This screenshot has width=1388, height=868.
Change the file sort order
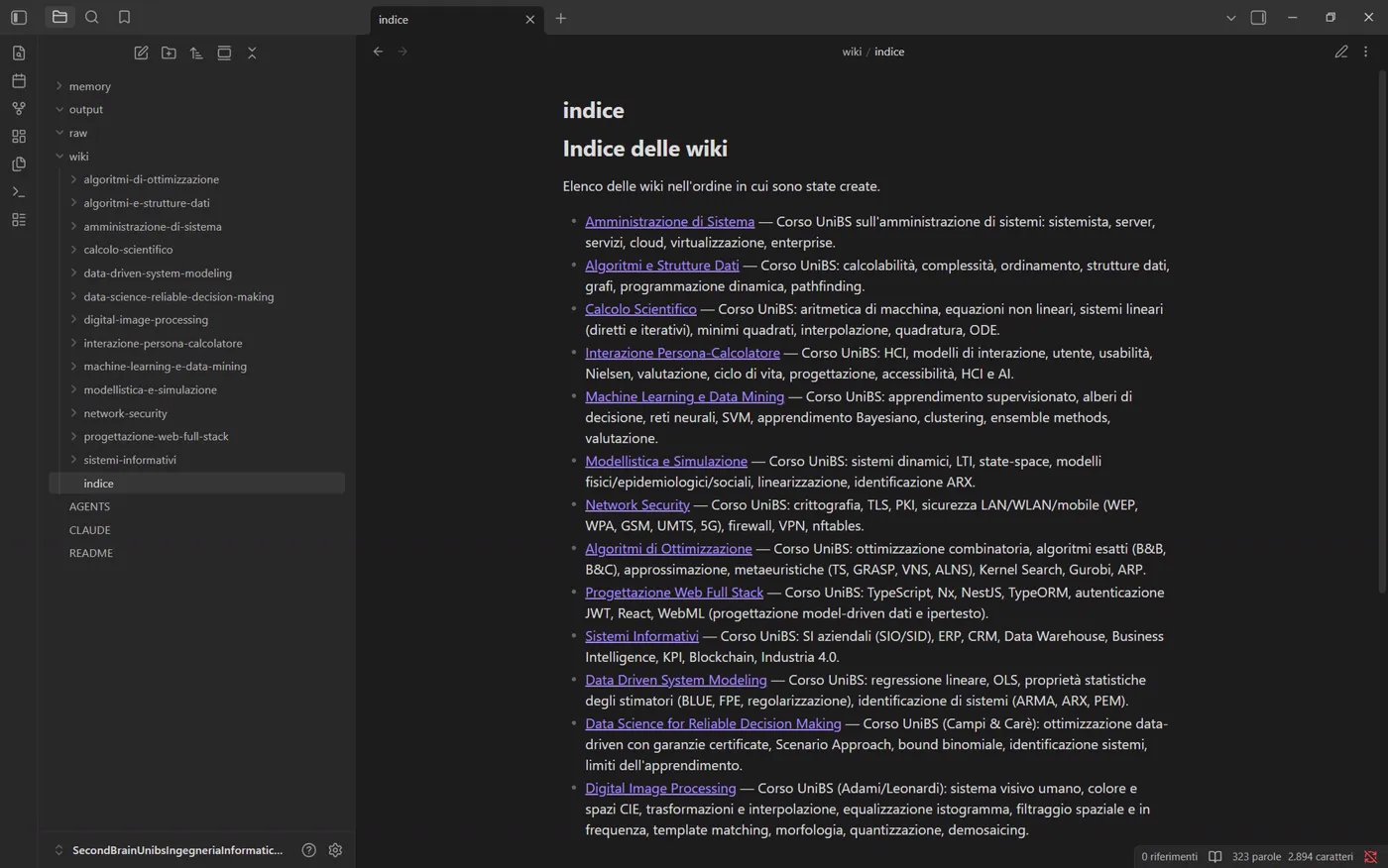pyautogui.click(x=196, y=53)
